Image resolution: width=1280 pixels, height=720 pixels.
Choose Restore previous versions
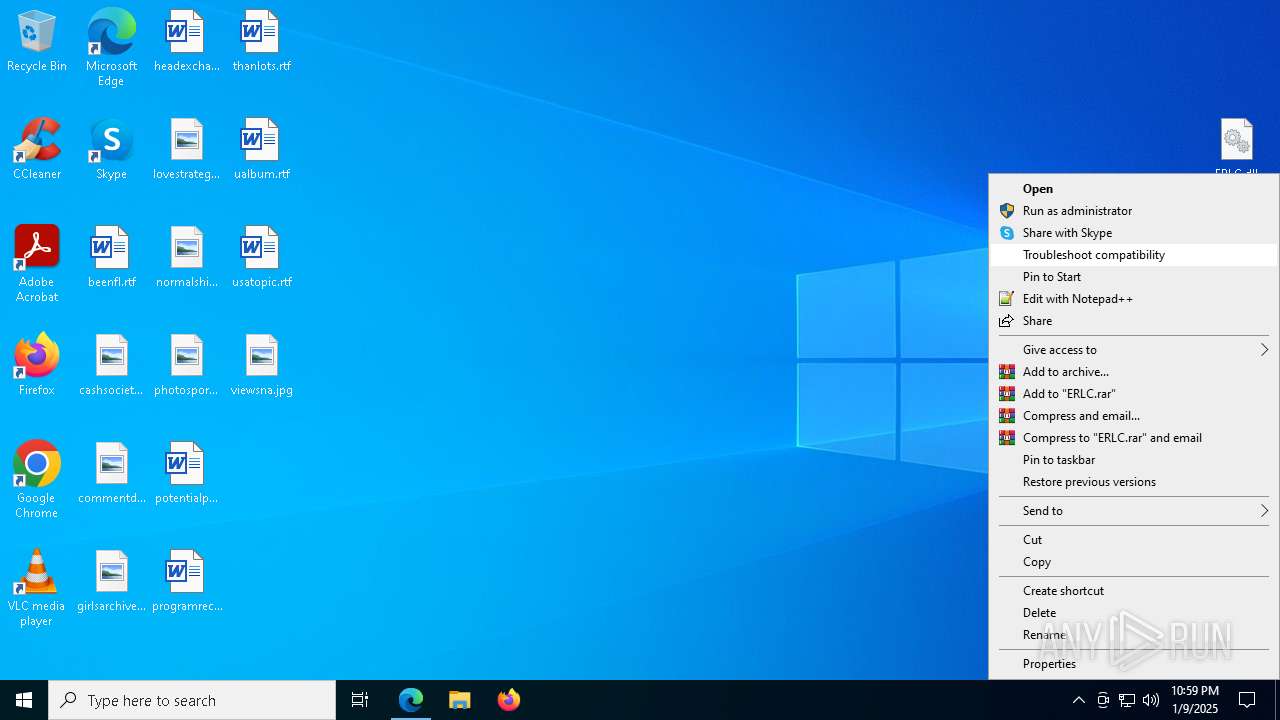point(1133,482)
